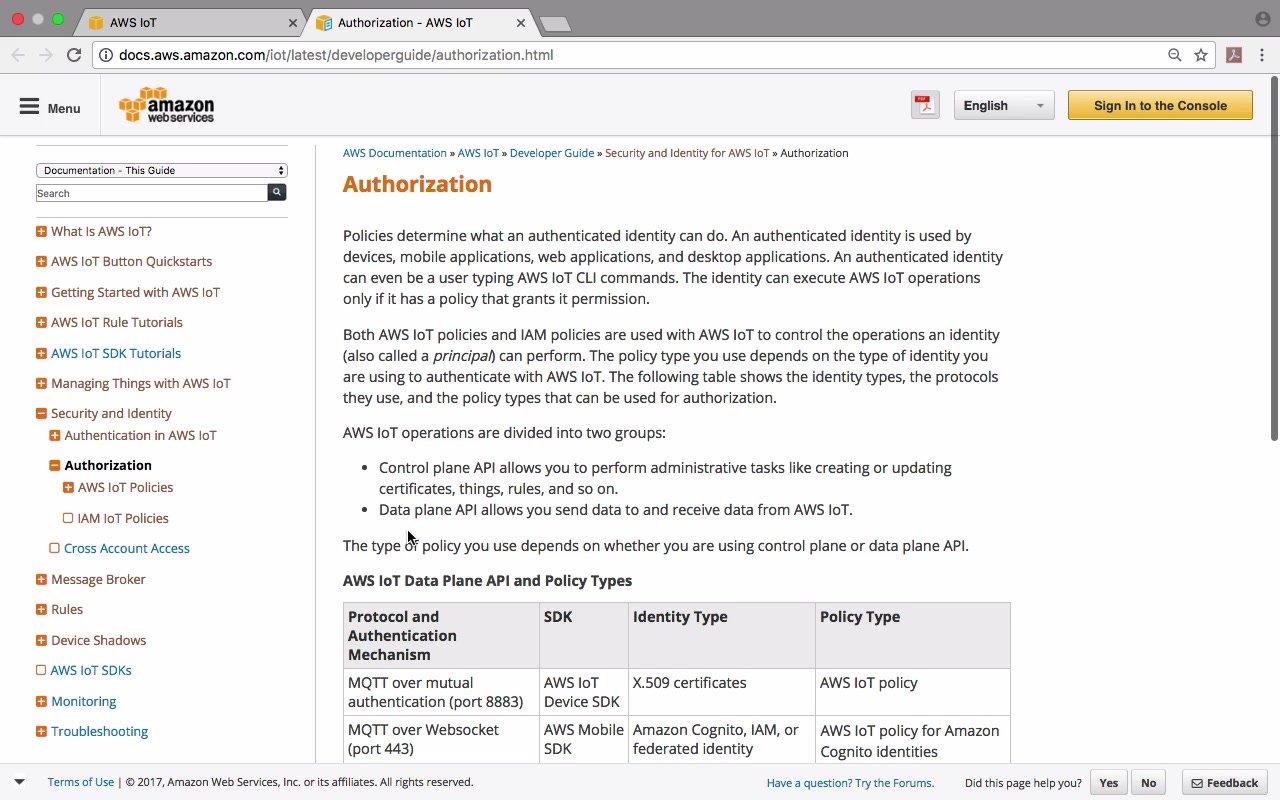Click the Menu label in header

[64, 108]
